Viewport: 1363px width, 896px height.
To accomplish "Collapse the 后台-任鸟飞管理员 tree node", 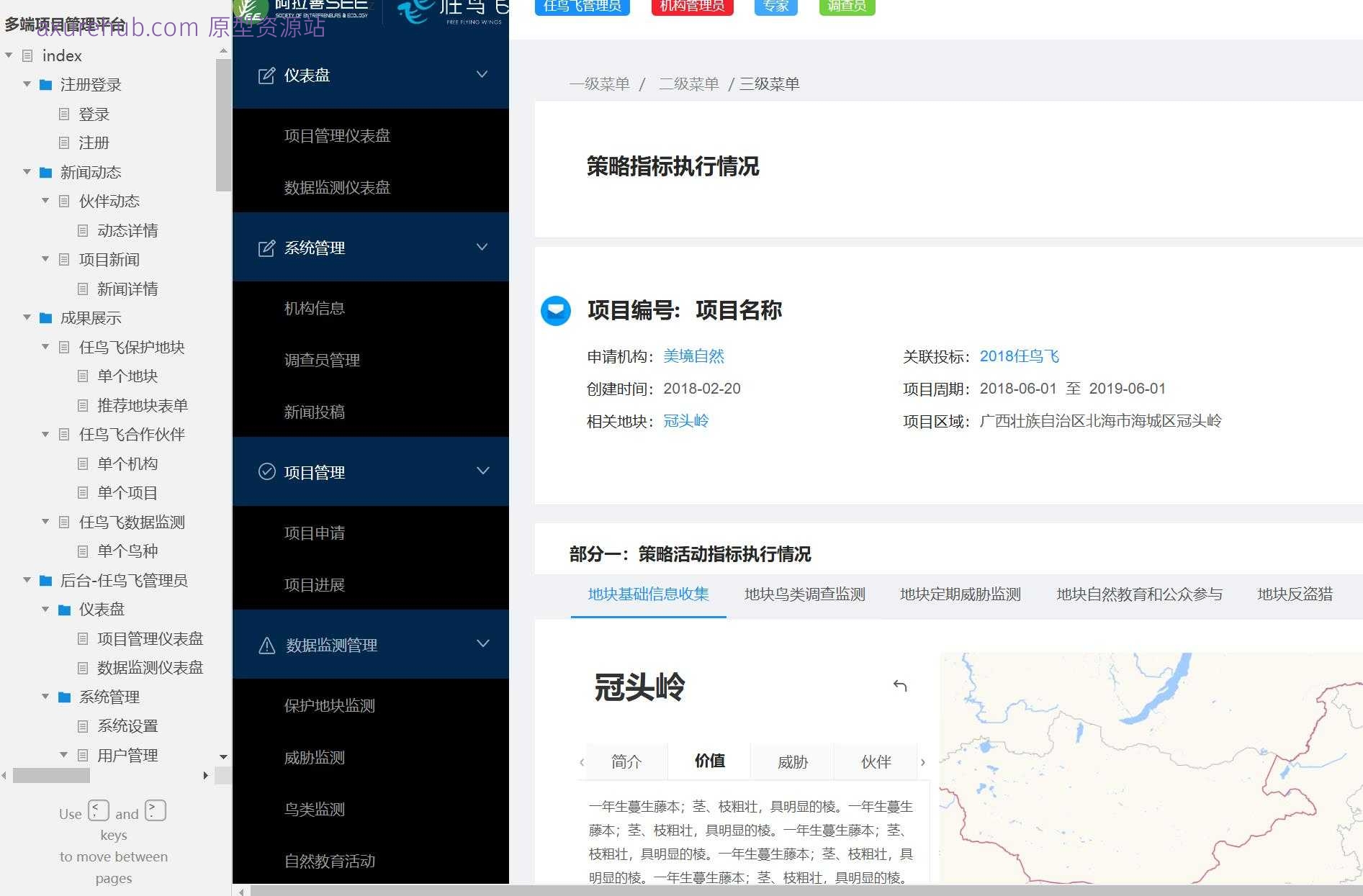I will (27, 580).
